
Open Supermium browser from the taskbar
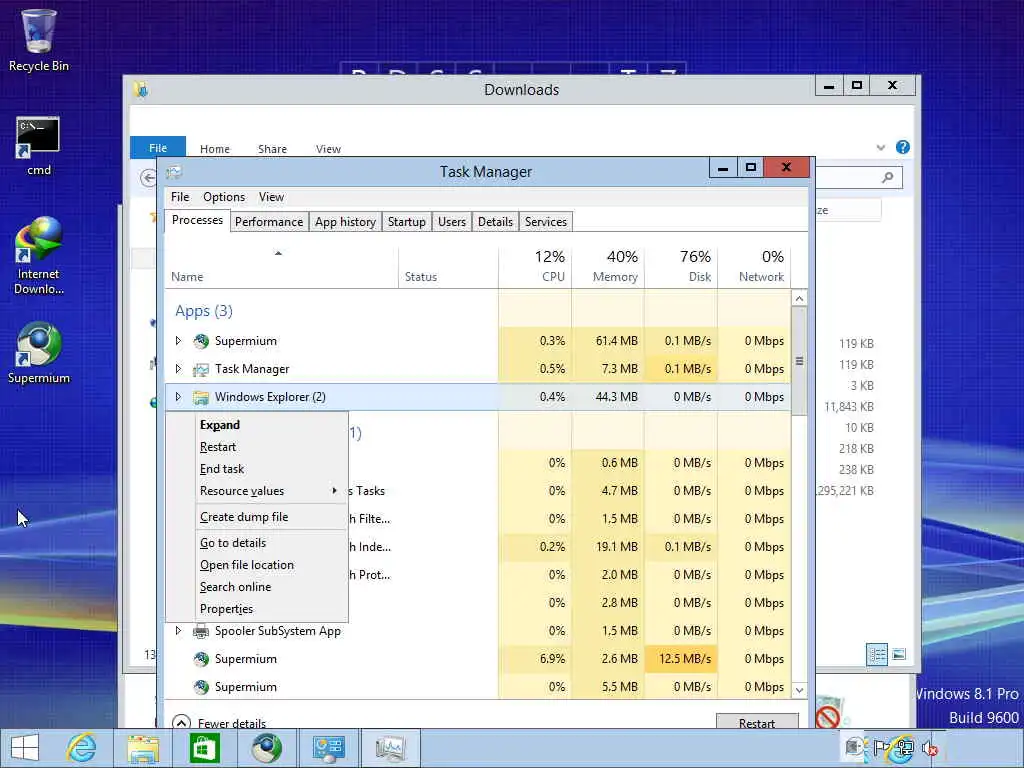266,748
